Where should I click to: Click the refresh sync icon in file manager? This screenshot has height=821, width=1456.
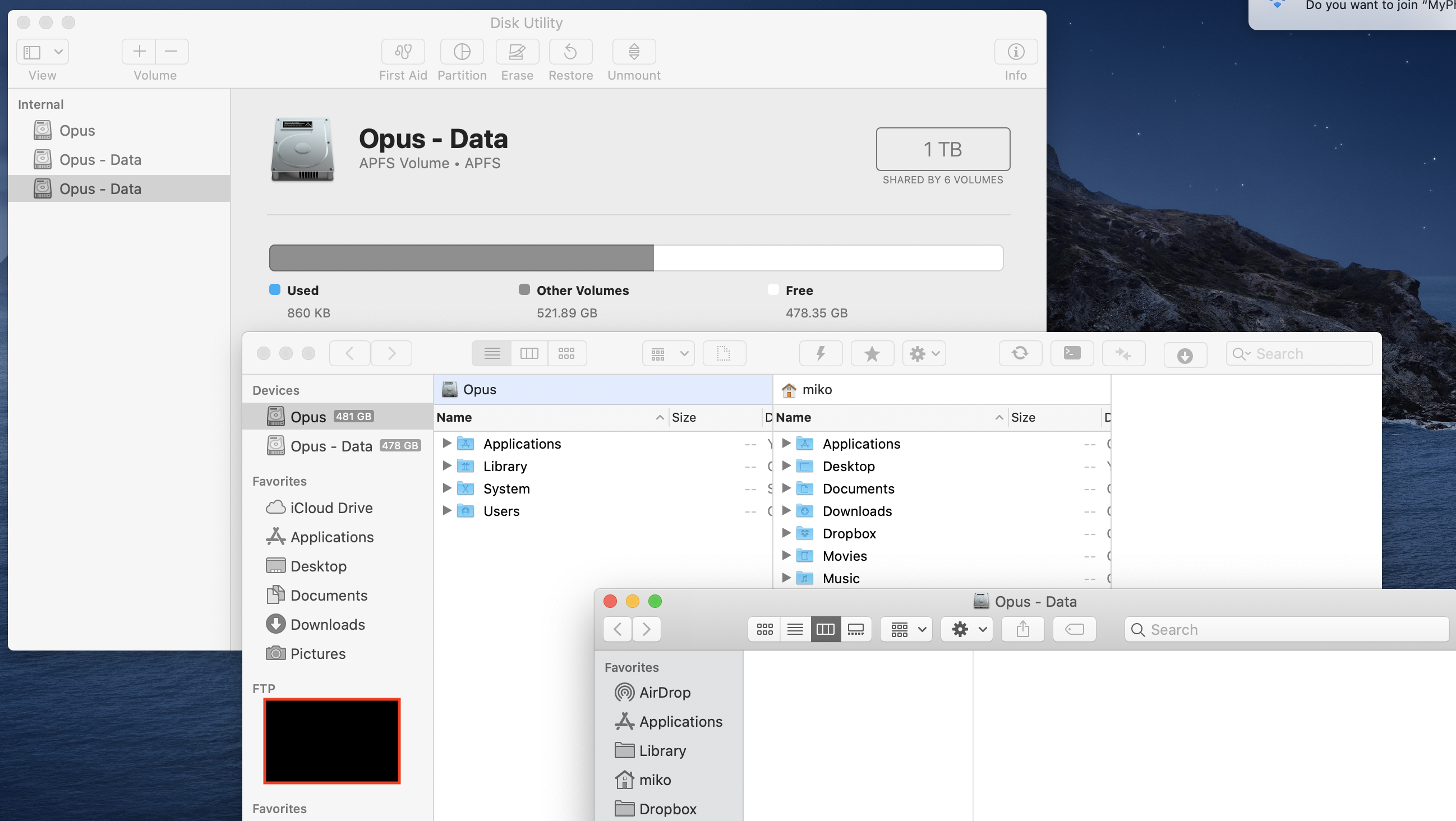1020,354
